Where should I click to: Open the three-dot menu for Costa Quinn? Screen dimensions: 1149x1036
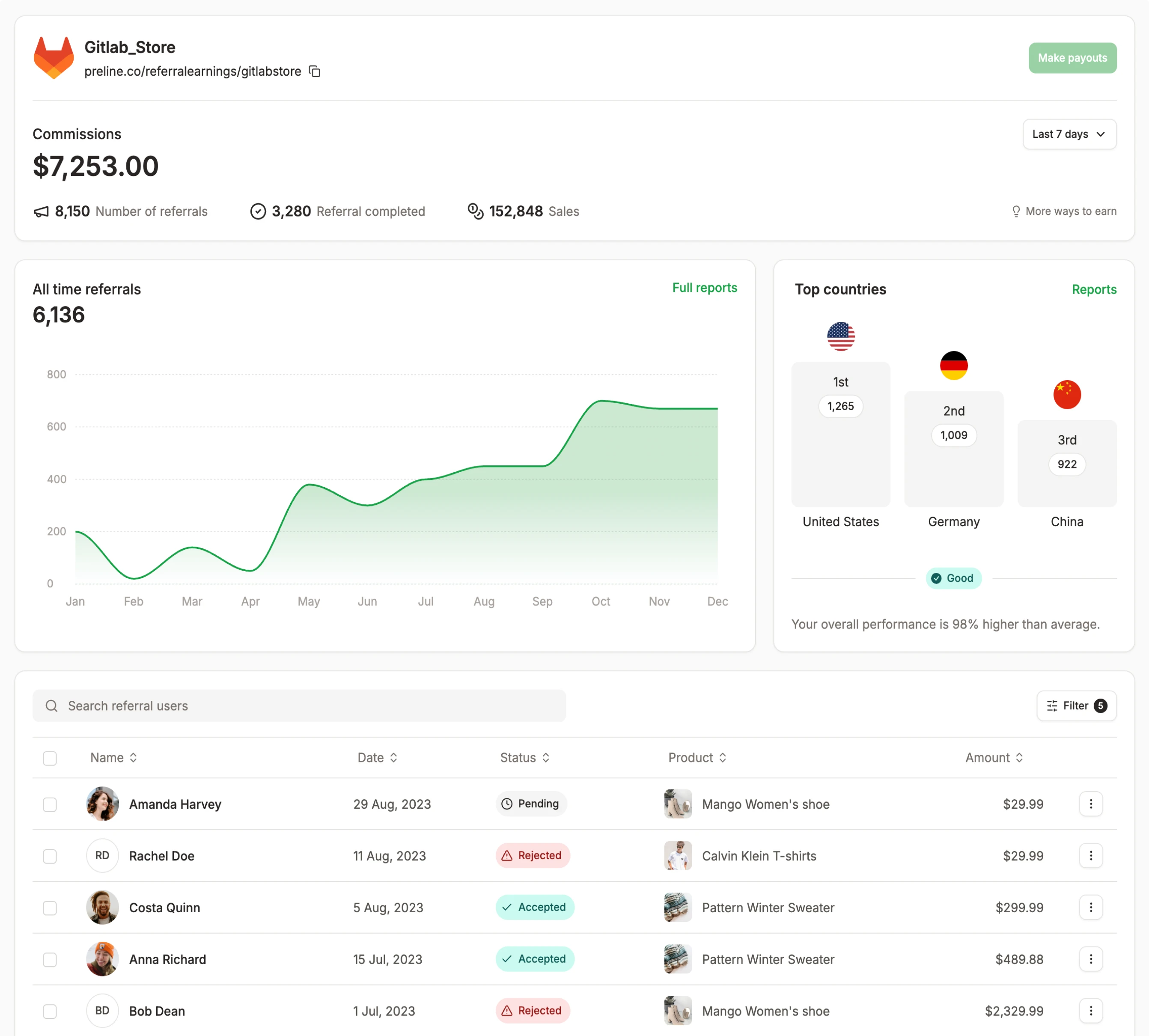1090,907
